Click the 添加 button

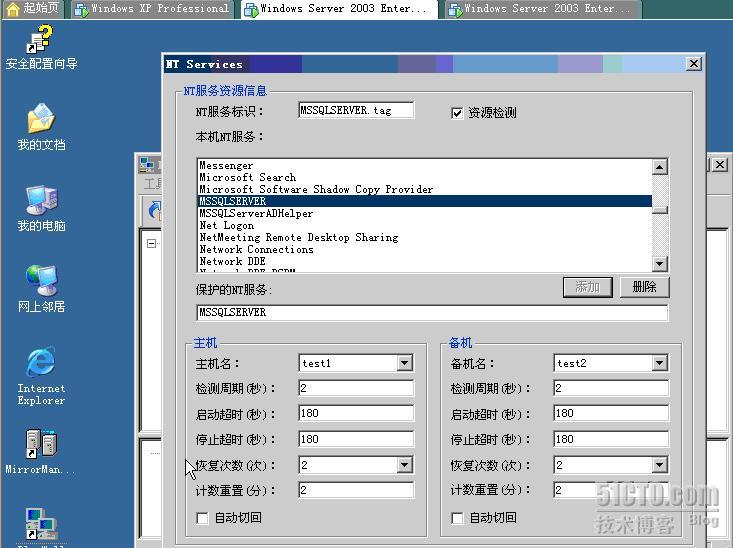(x=588, y=287)
